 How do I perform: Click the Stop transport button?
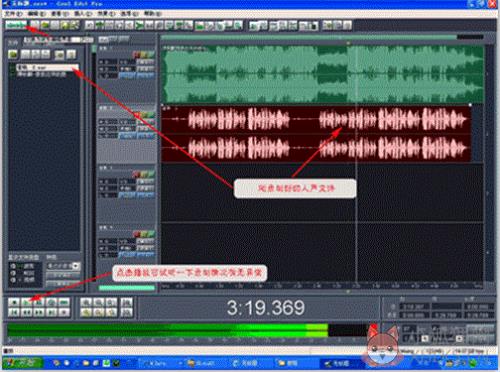tap(14, 302)
